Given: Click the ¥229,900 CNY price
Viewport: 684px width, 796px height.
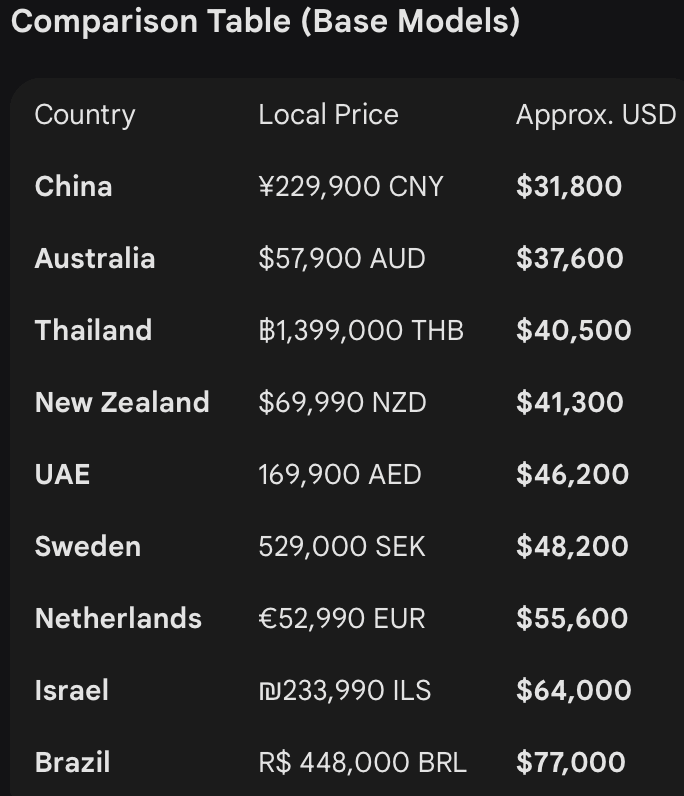Looking at the screenshot, I should (x=350, y=187).
